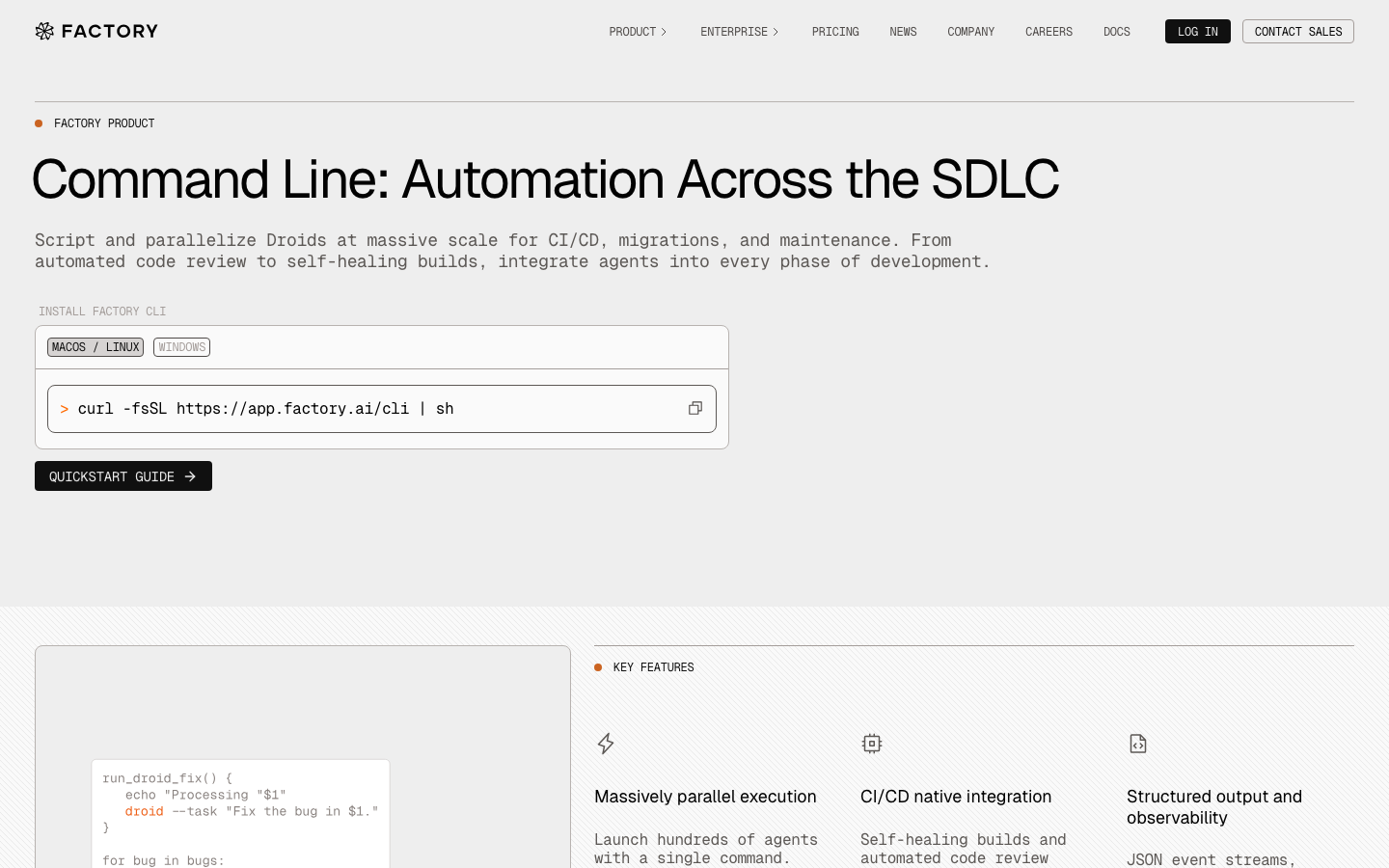Click the Command Line main headline
Screen dimensions: 1389x868
point(546,179)
